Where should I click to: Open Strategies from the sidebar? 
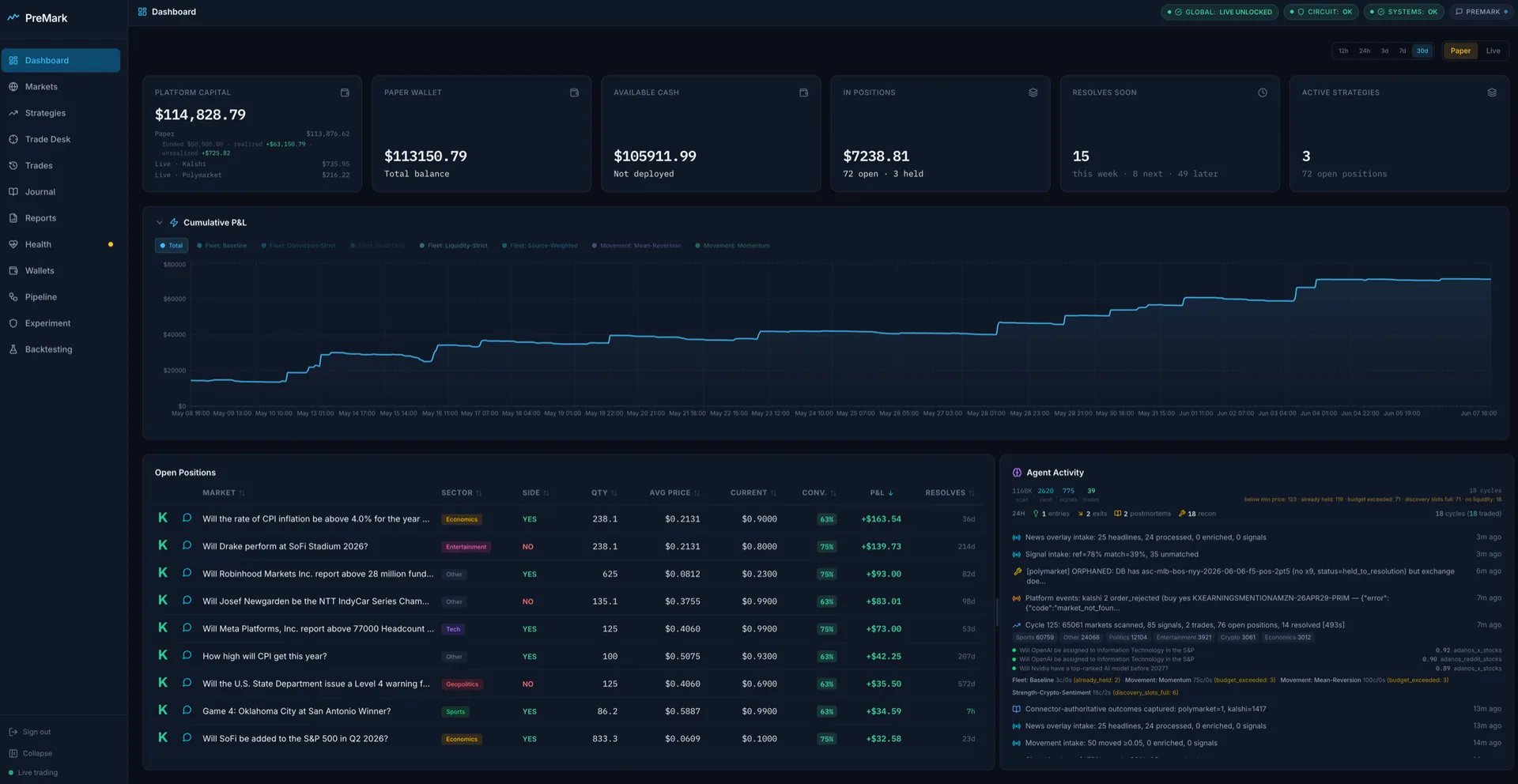click(x=61, y=113)
